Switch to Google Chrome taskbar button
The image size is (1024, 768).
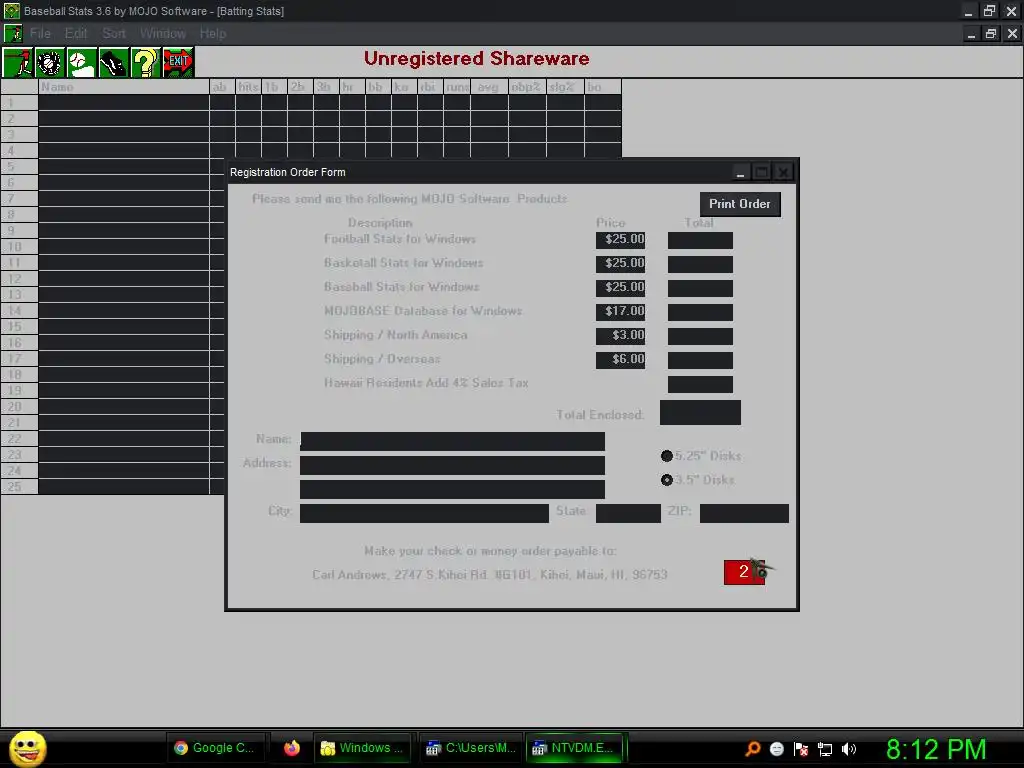click(x=217, y=748)
